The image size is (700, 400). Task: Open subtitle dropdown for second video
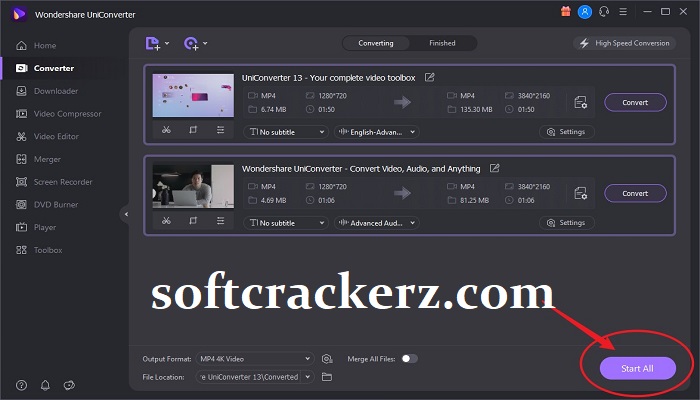coord(286,223)
